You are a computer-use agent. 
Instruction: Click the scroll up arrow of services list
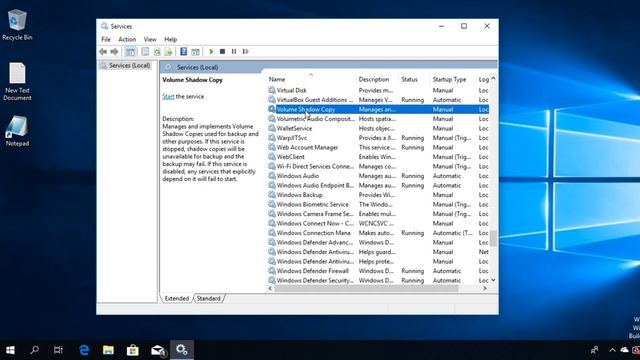click(x=493, y=78)
